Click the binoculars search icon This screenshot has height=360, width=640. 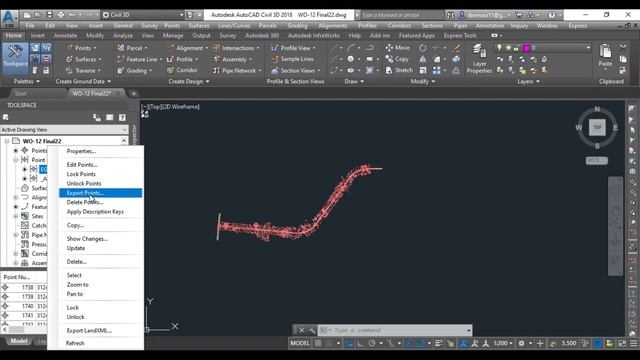(451, 15)
